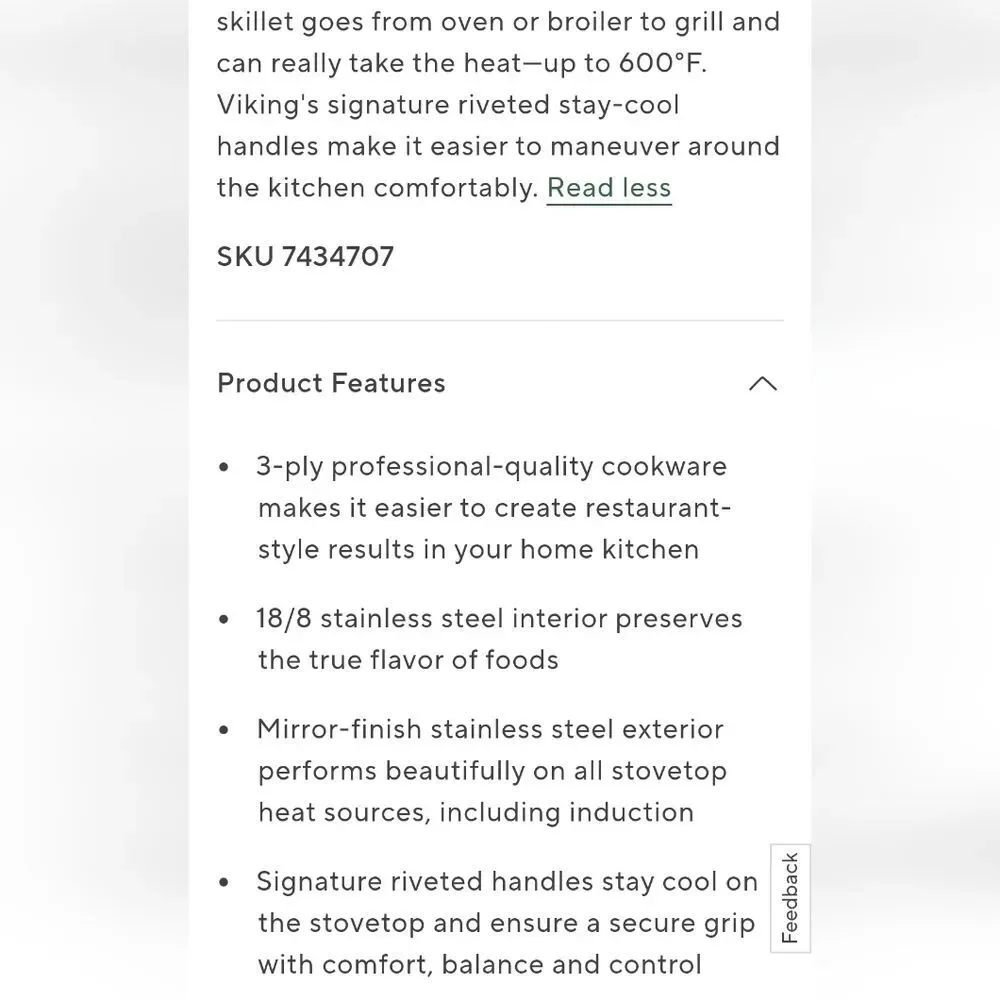The width and height of the screenshot is (1000, 1000).
Task: Click the Product Features section heading
Action: click(331, 383)
